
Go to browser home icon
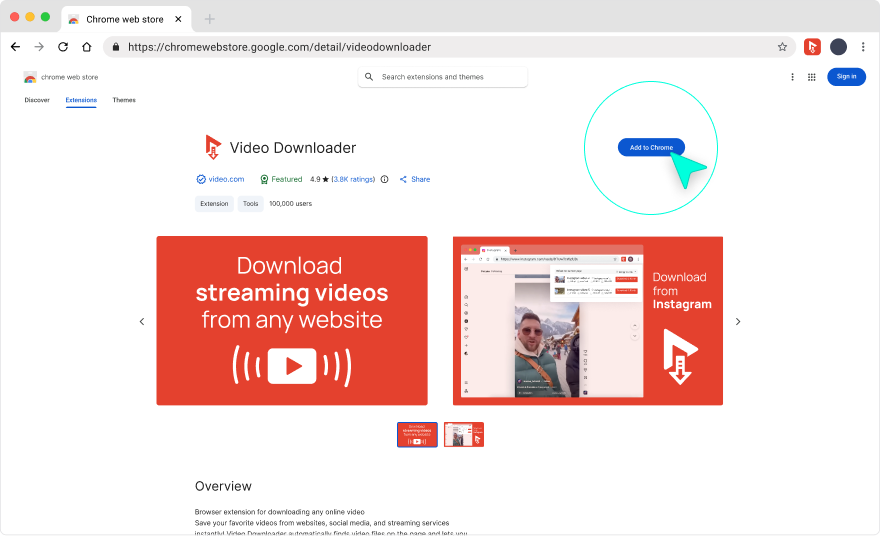click(87, 47)
